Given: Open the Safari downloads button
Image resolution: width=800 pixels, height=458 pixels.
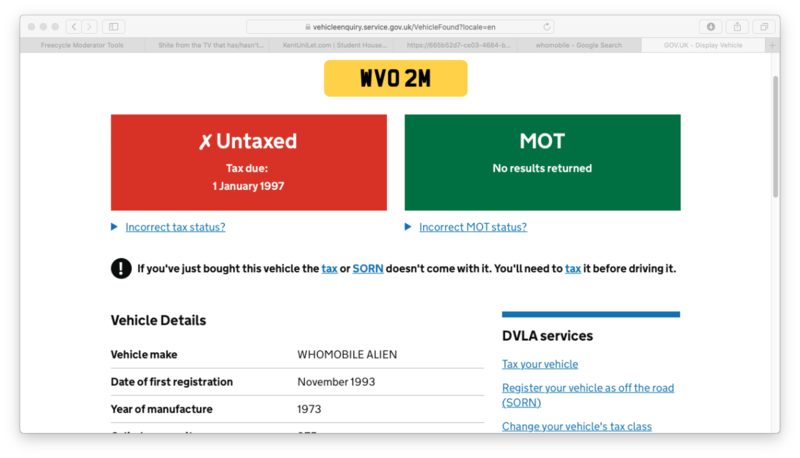Looking at the screenshot, I should (x=711, y=27).
